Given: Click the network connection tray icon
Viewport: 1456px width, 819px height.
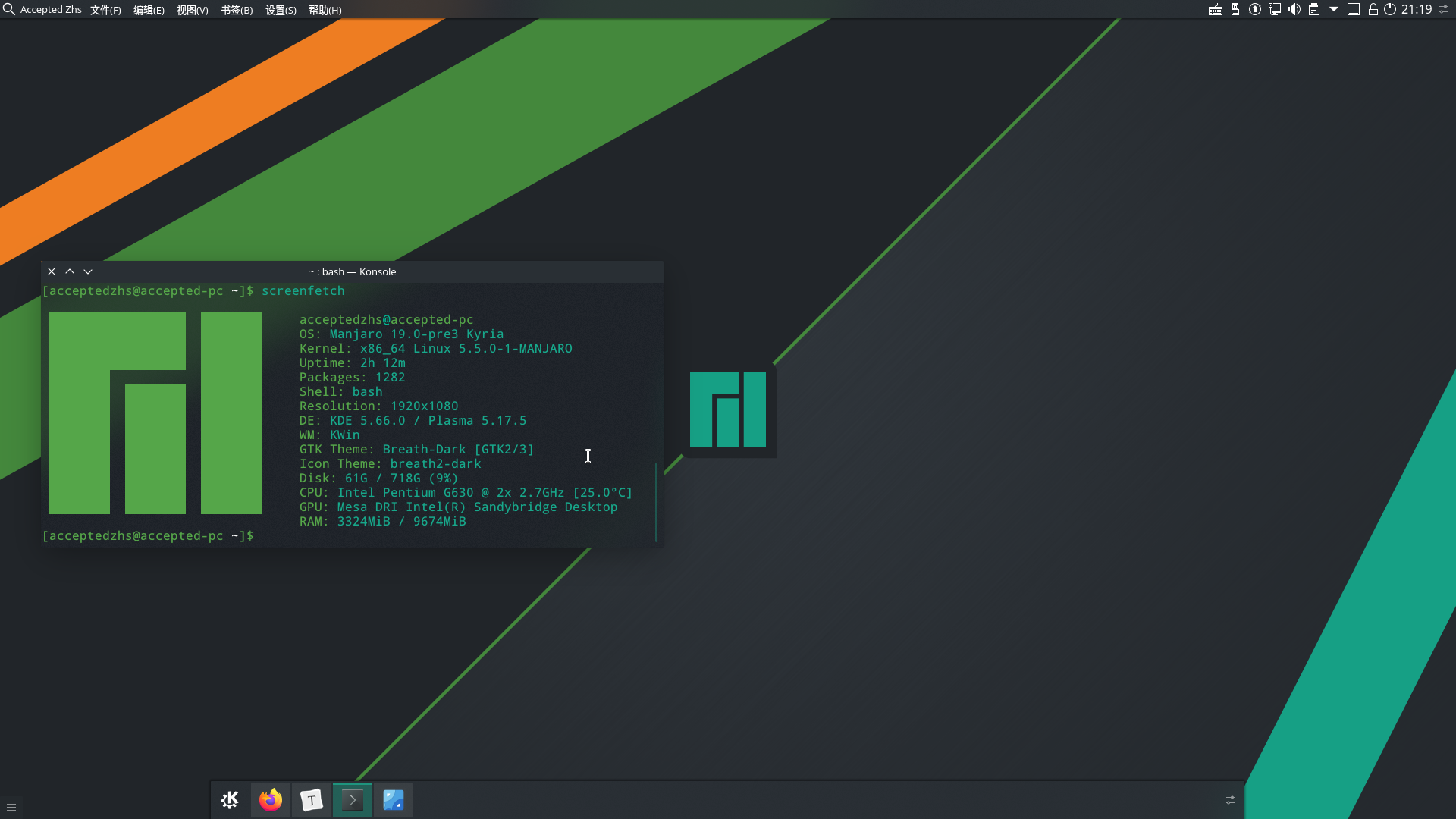Looking at the screenshot, I should 1275,10.
